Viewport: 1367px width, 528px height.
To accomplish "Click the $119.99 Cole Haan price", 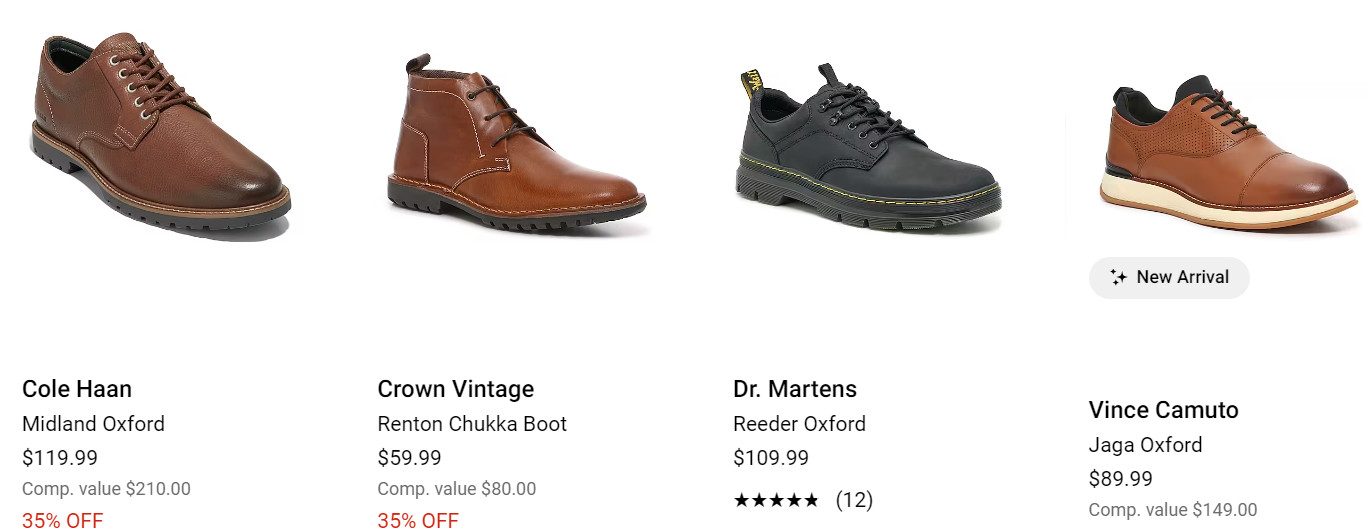I will (60, 458).
